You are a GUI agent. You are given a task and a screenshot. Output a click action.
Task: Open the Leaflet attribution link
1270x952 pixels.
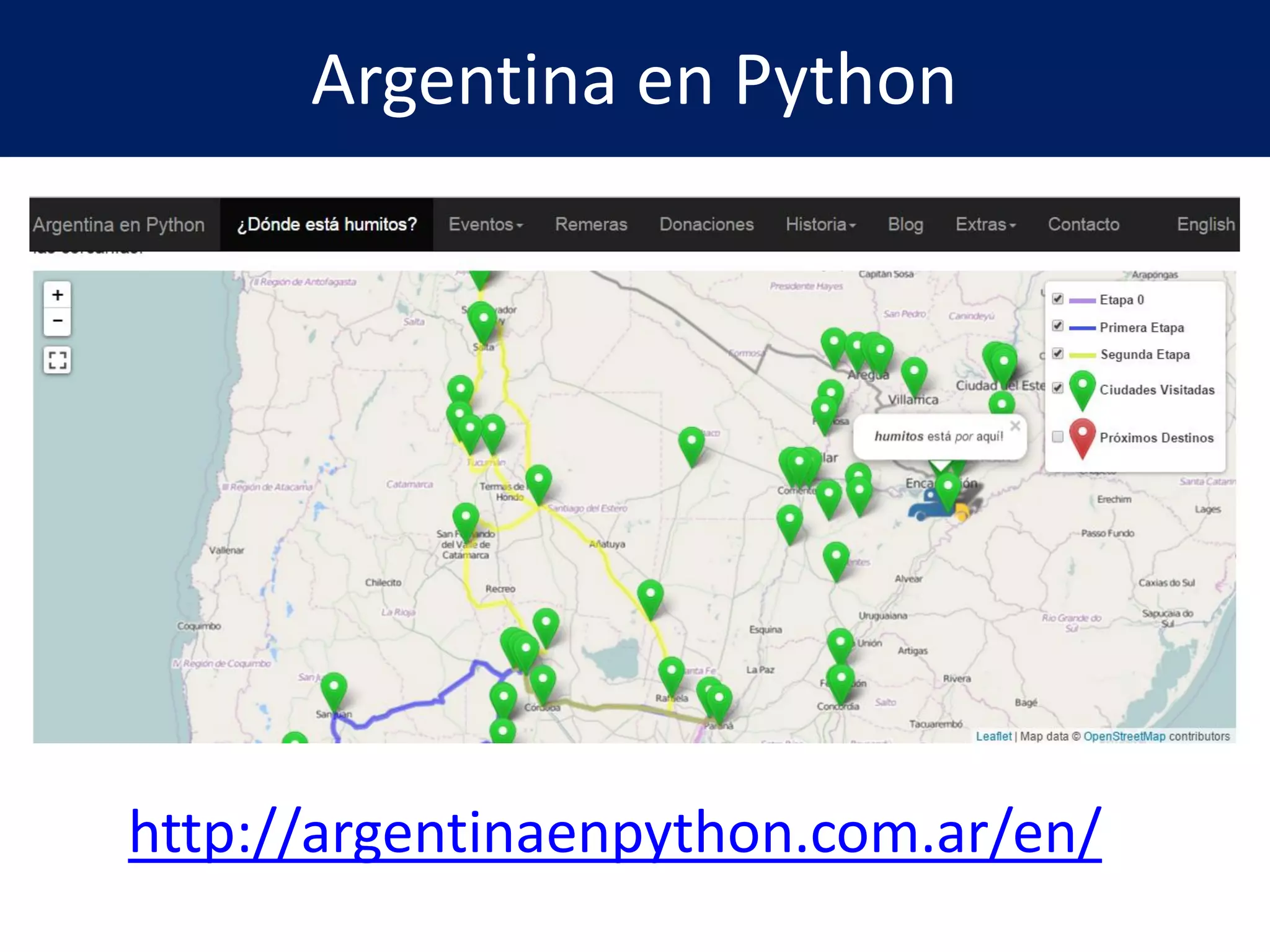(x=993, y=736)
